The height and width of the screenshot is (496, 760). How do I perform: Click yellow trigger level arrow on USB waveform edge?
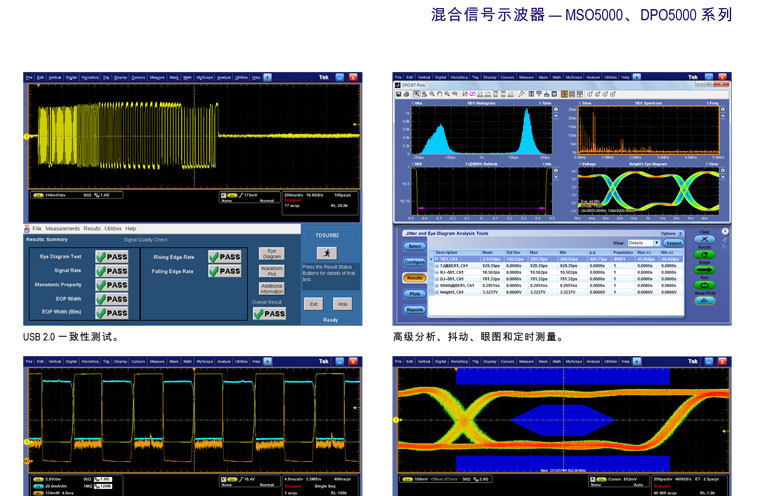pyautogui.click(x=356, y=125)
